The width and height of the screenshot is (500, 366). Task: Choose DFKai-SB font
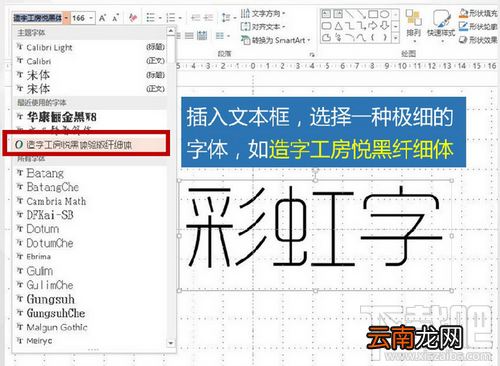click(x=90, y=215)
